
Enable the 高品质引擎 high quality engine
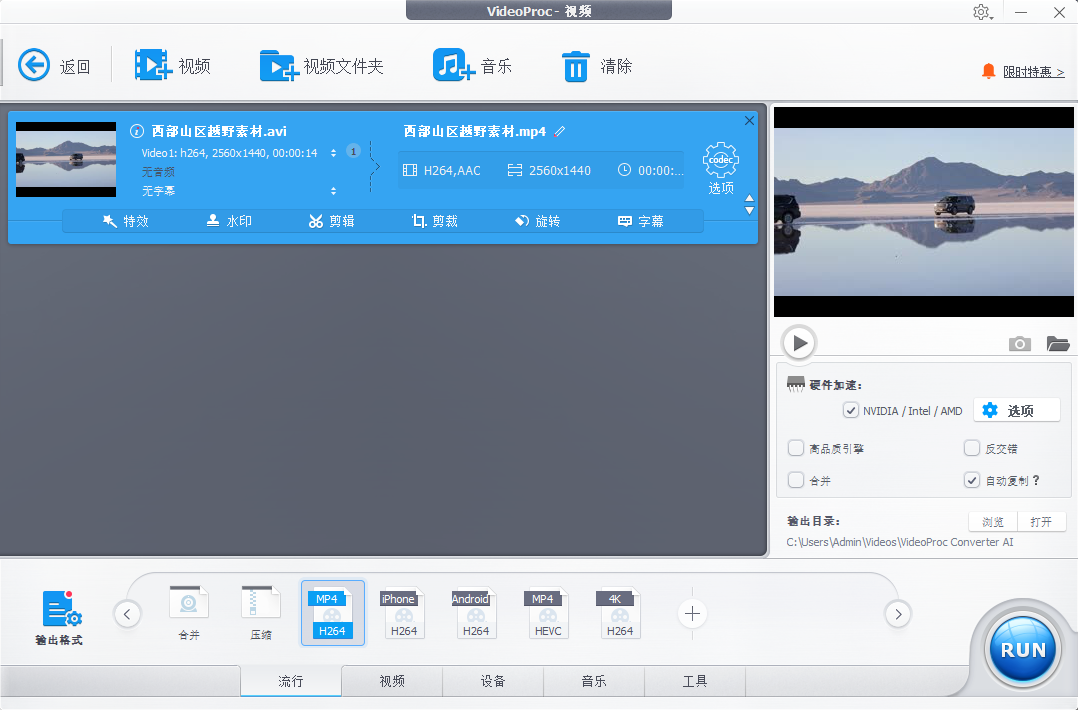coord(795,448)
